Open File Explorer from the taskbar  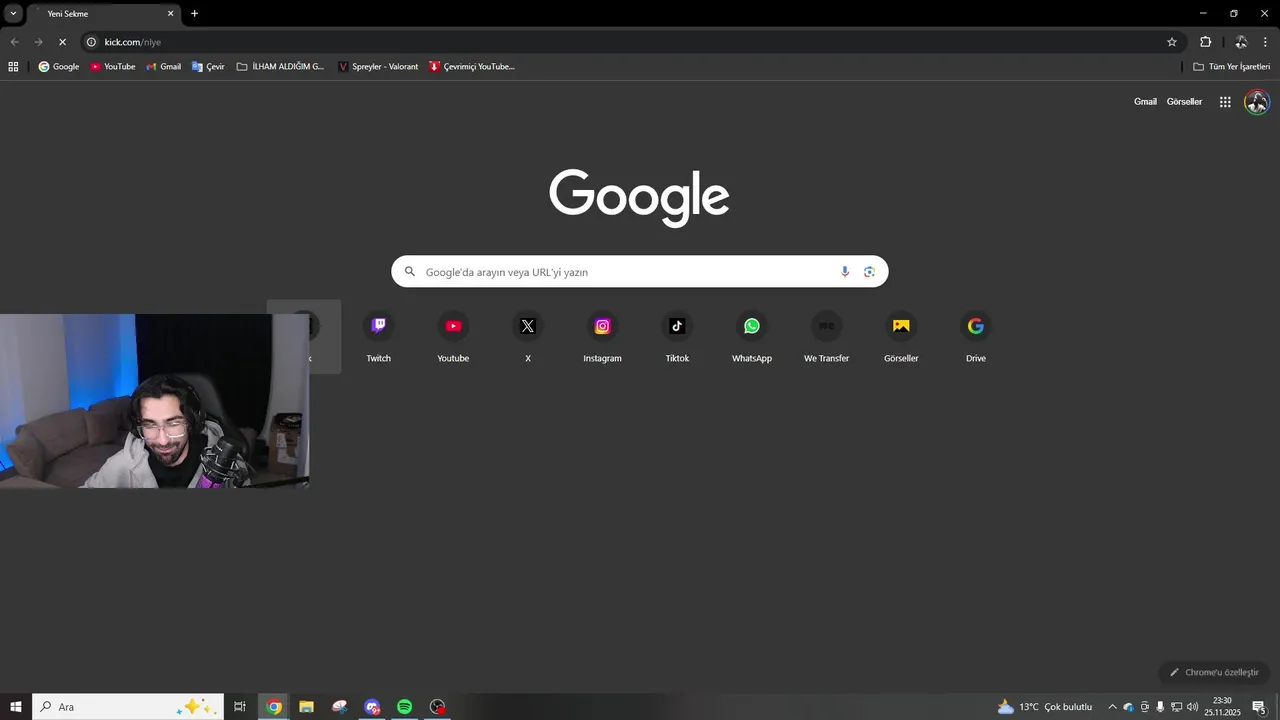coord(306,707)
